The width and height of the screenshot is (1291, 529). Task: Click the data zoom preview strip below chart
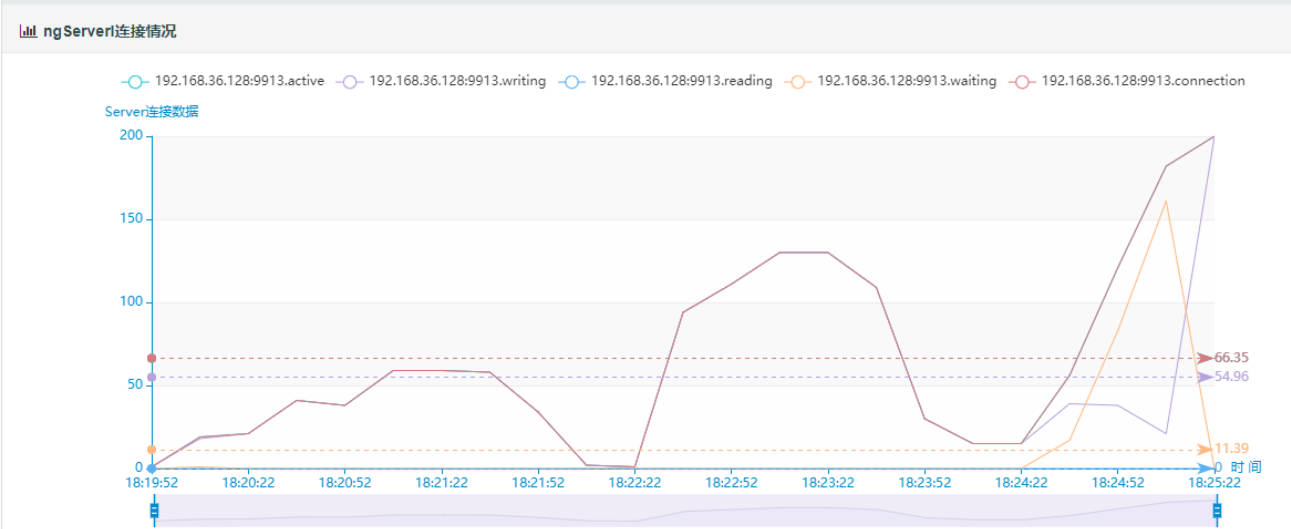click(685, 510)
